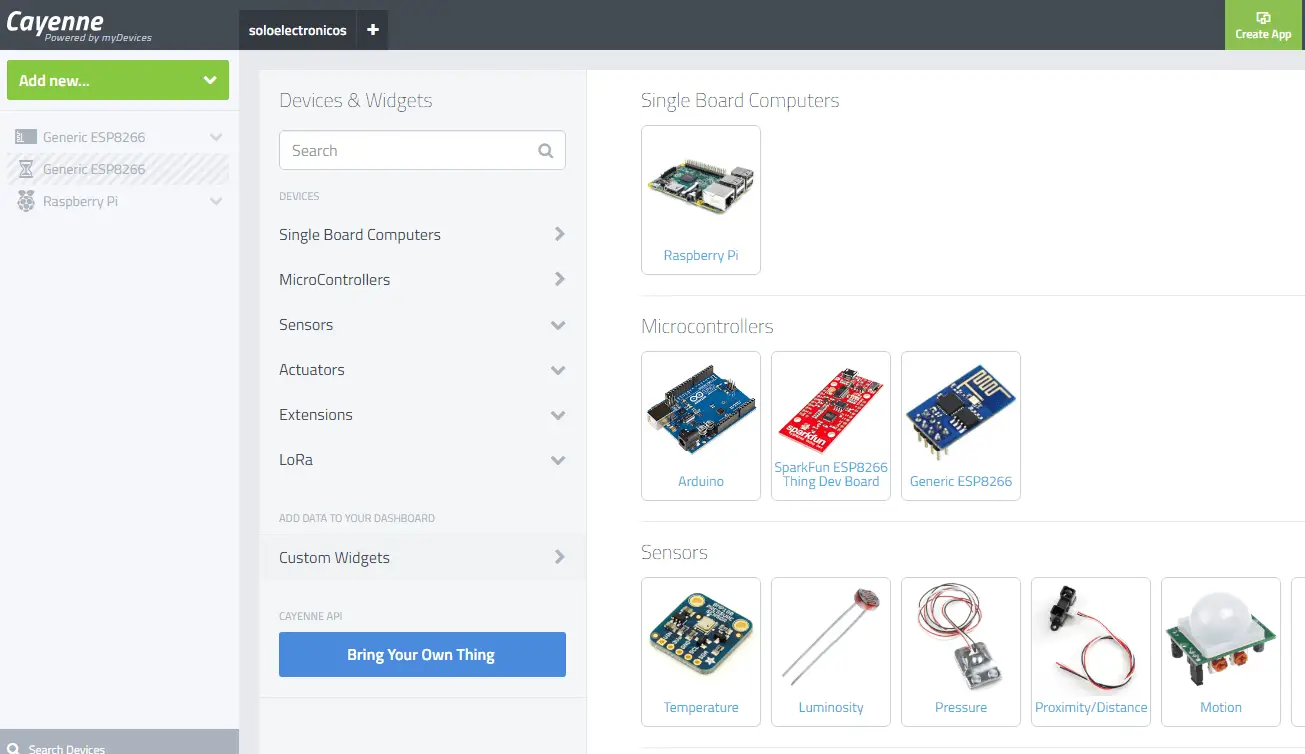
Task: Choose the Proximity/Distance sensor card
Action: [x=1091, y=652]
